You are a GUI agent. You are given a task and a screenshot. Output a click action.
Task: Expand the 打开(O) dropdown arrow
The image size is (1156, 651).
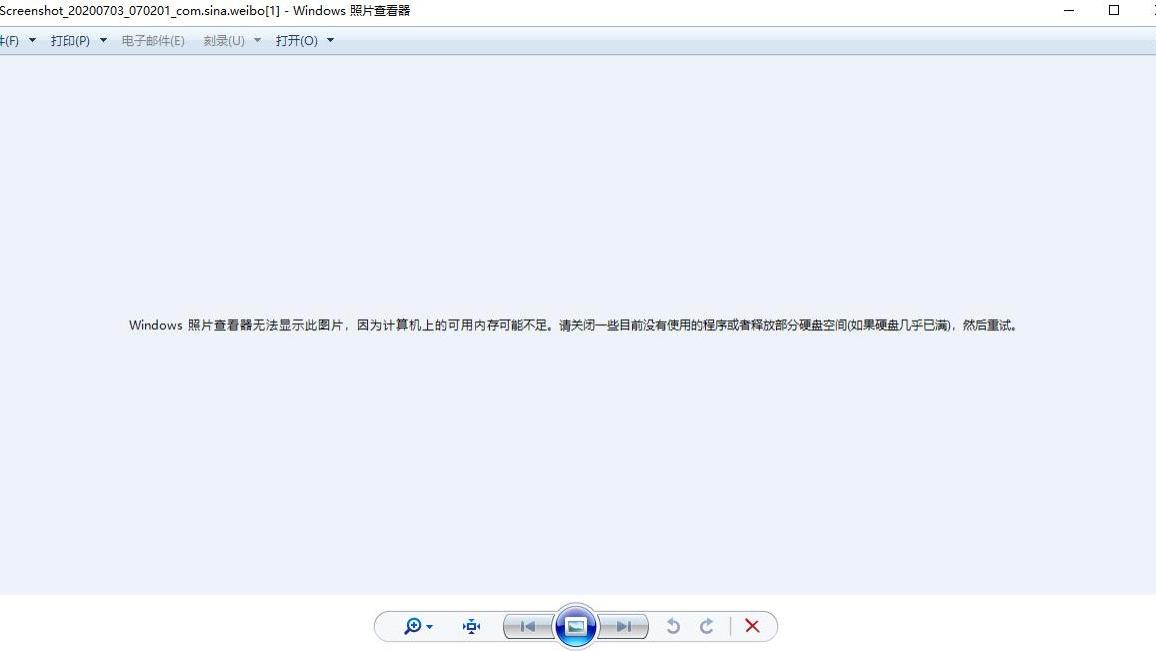(329, 40)
